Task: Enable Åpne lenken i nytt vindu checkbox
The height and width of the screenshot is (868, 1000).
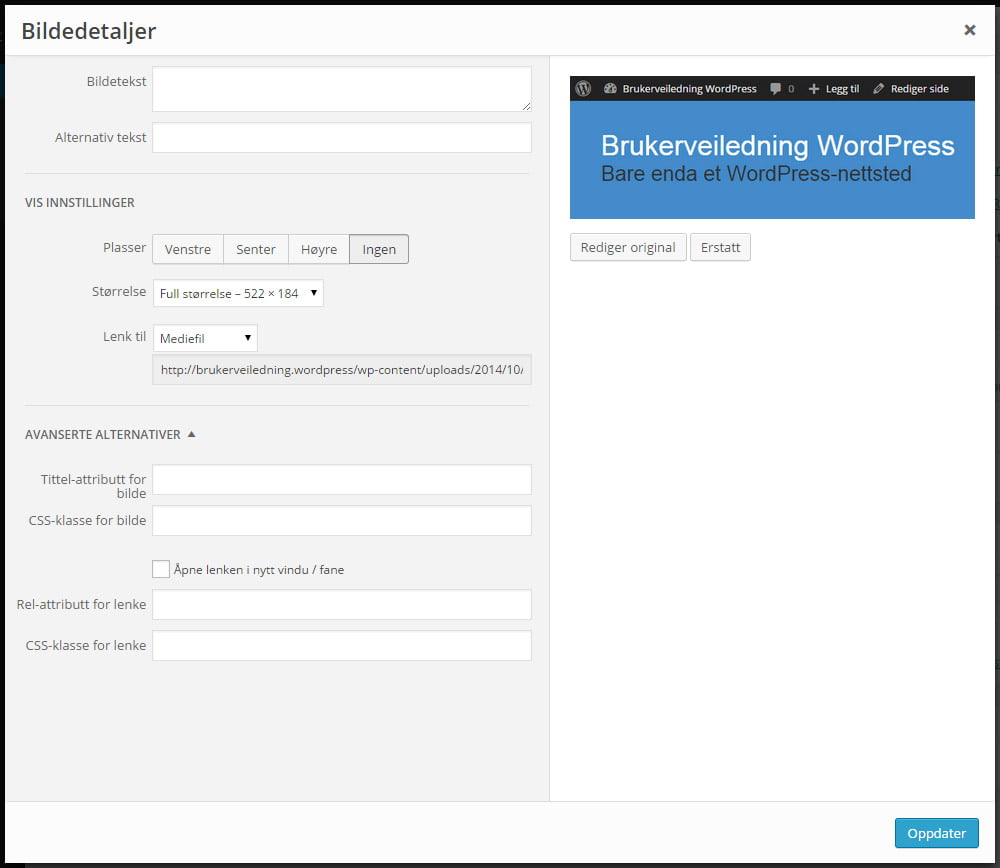Action: (x=161, y=569)
